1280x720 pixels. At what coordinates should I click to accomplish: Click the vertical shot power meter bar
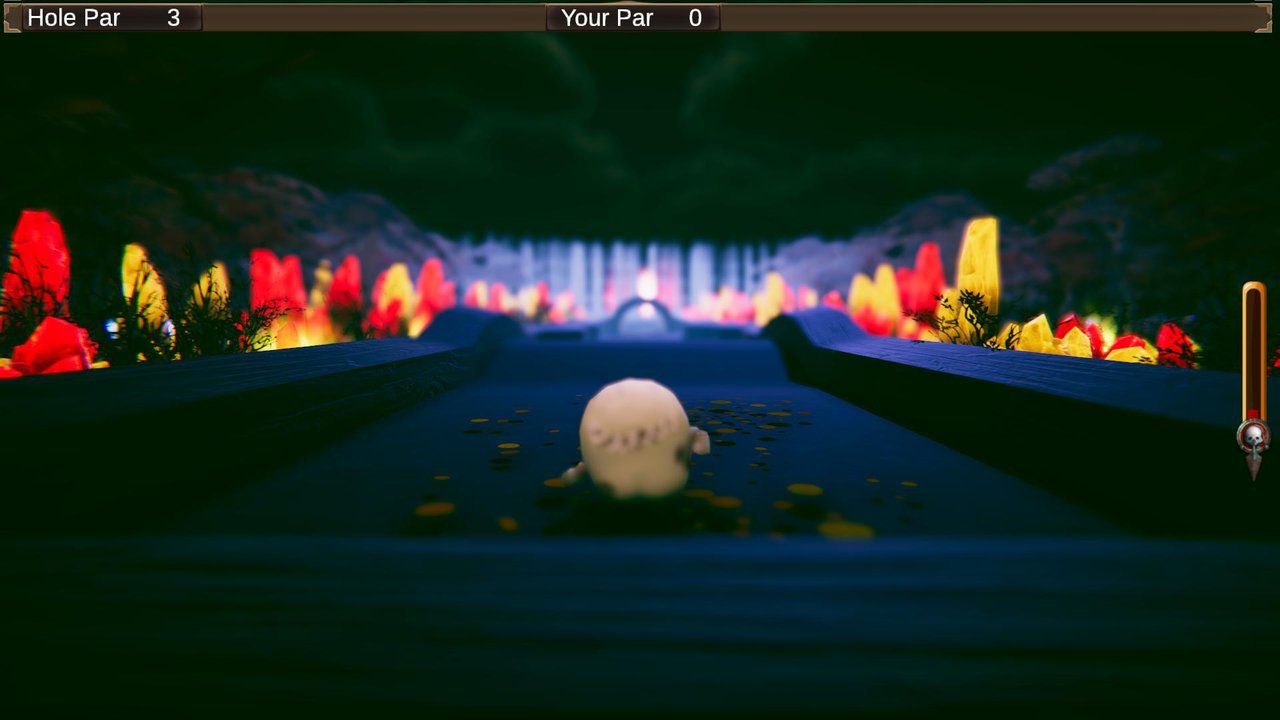tap(1254, 351)
